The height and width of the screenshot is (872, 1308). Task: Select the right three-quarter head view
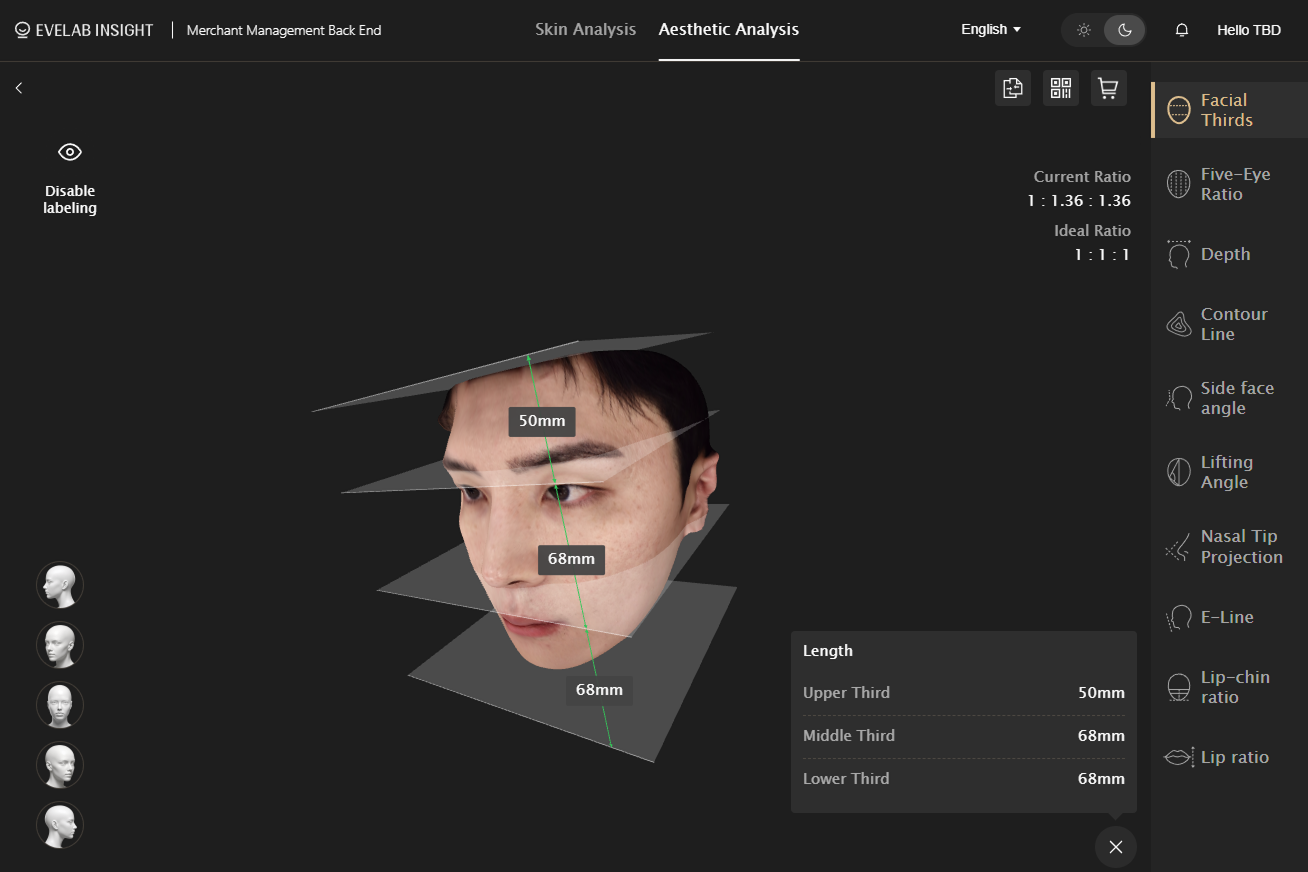click(60, 765)
